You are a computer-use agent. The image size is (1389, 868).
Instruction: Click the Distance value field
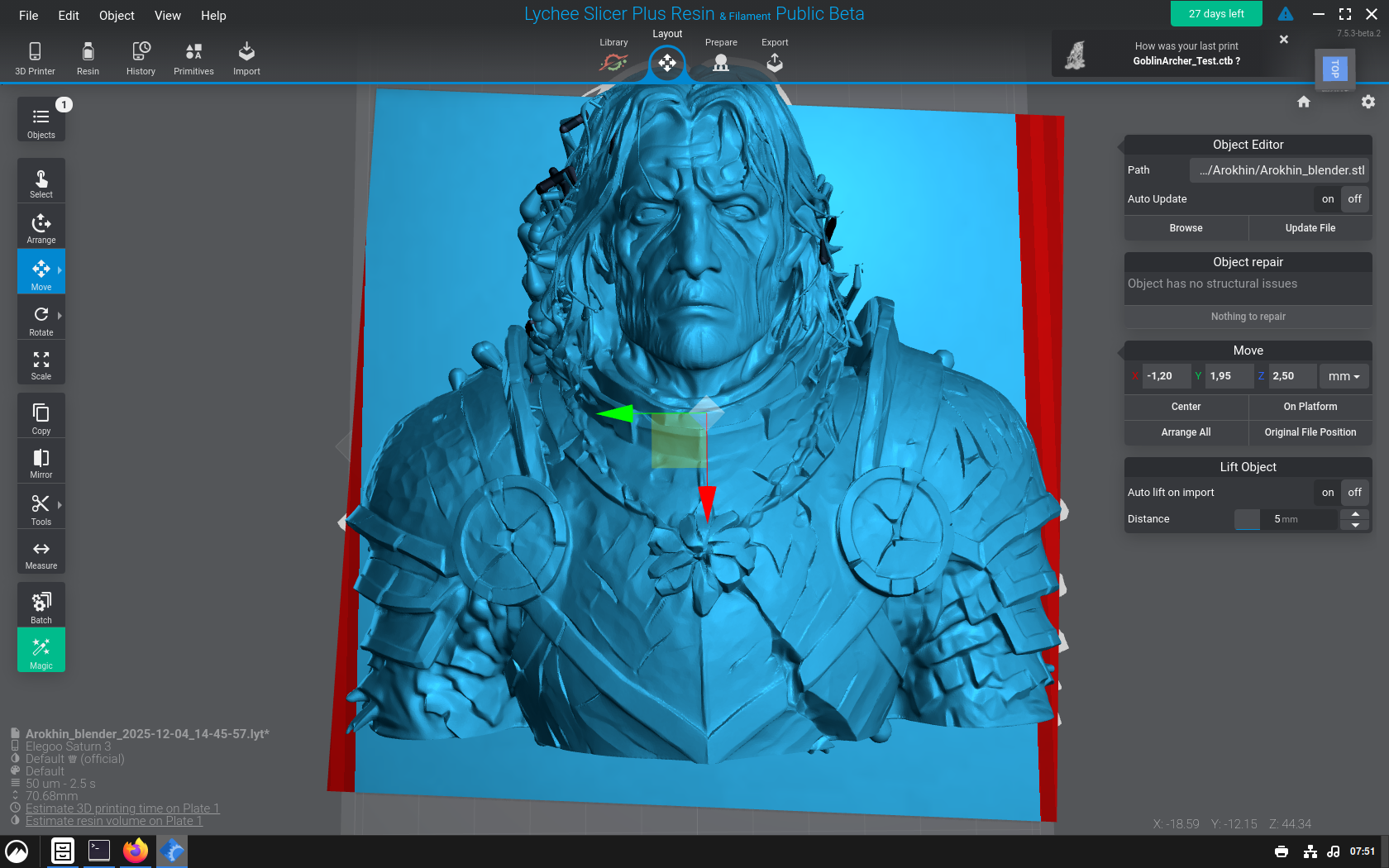(x=1286, y=519)
